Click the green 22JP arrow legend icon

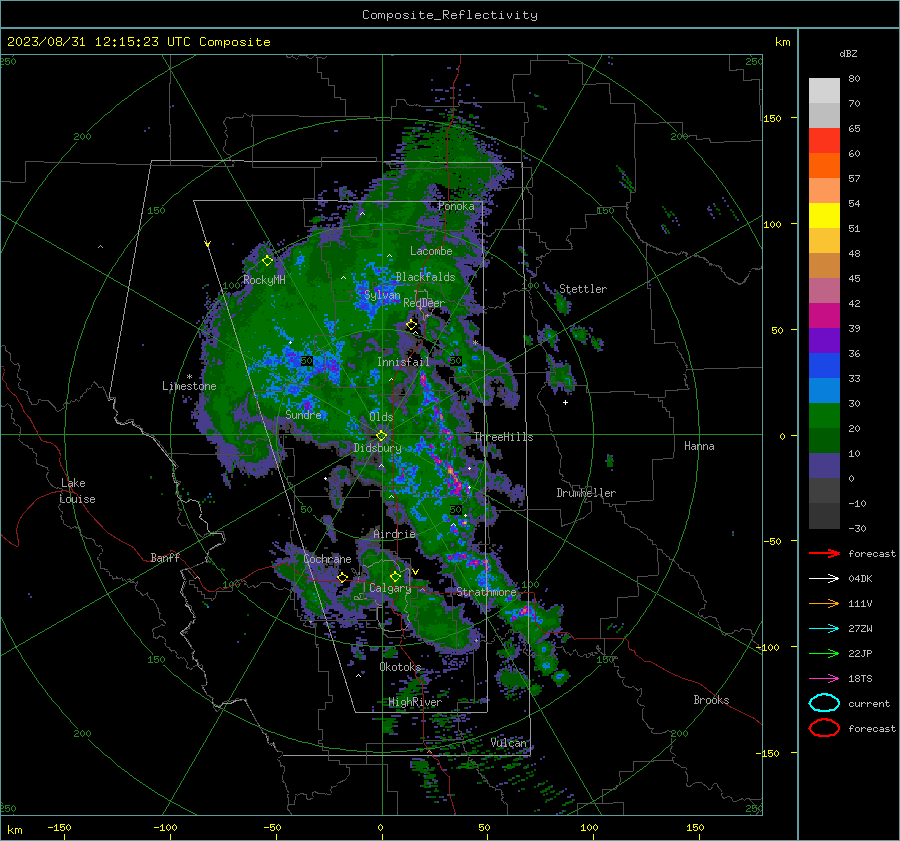824,653
